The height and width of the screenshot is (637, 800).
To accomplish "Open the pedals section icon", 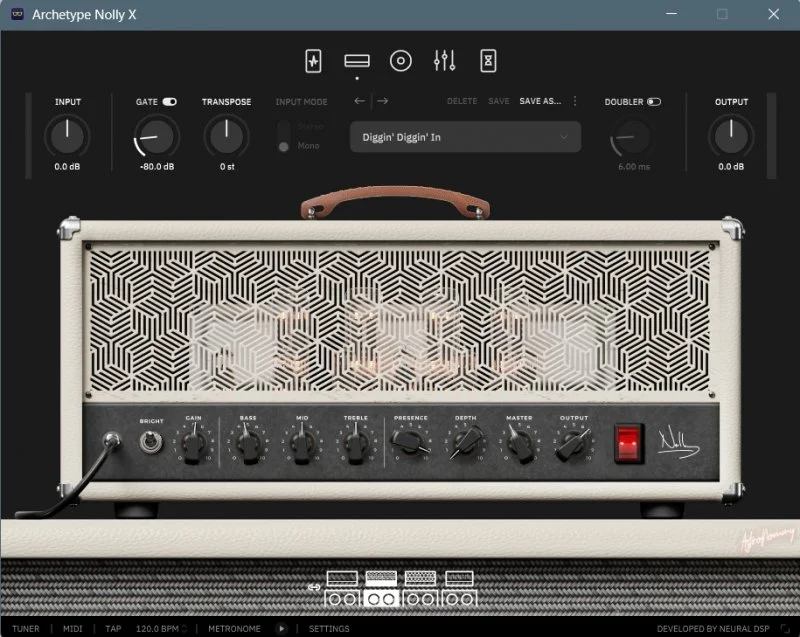I will tap(313, 61).
